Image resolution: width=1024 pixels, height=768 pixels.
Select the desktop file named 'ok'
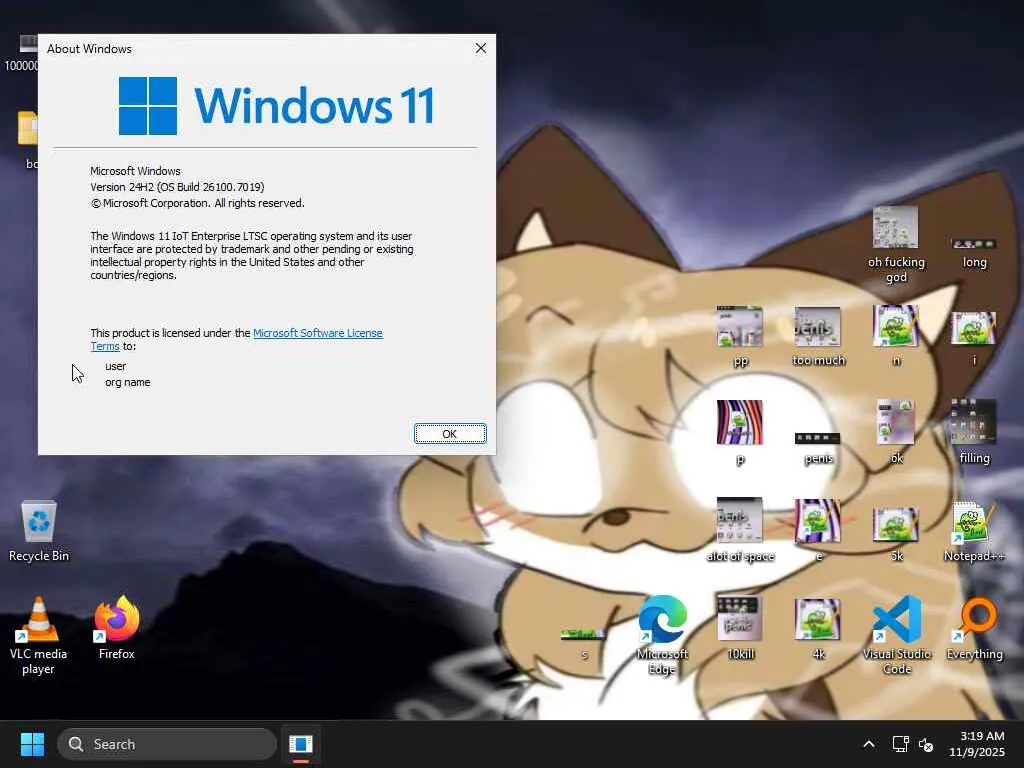pyautogui.click(x=896, y=432)
